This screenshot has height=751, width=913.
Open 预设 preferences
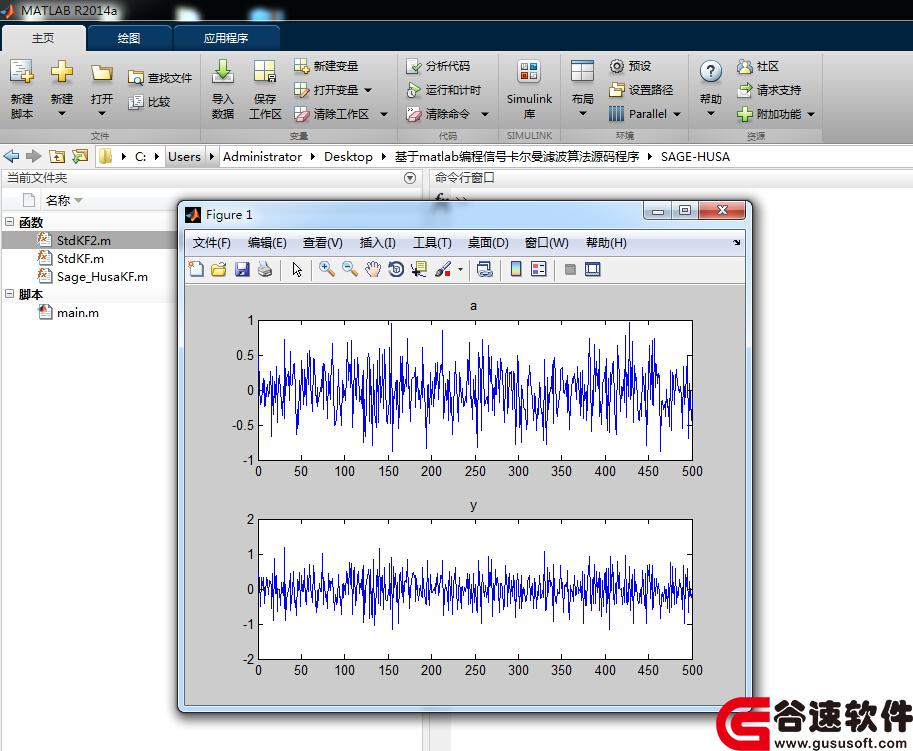[630, 66]
